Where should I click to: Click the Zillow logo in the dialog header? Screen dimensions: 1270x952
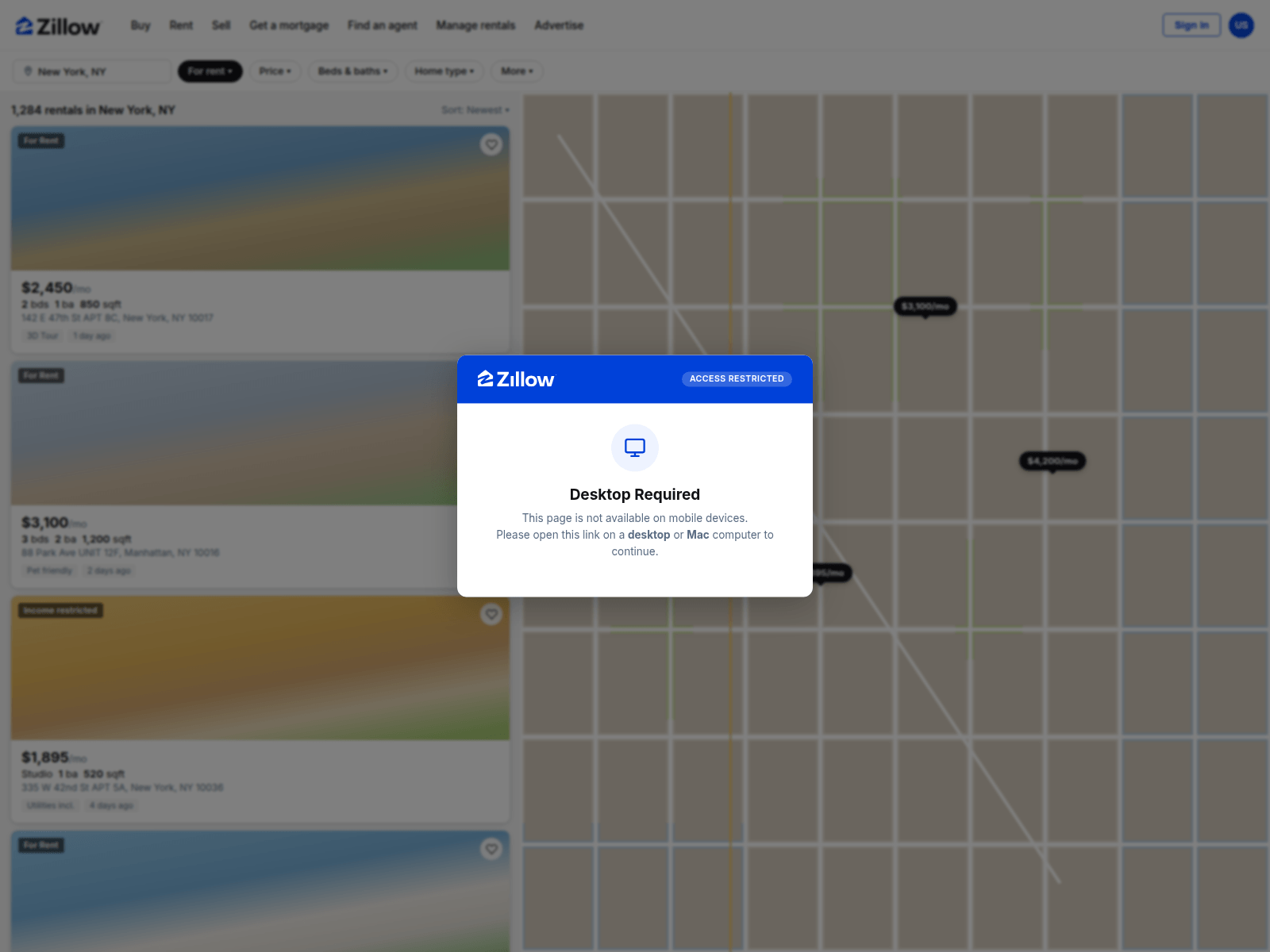(516, 379)
